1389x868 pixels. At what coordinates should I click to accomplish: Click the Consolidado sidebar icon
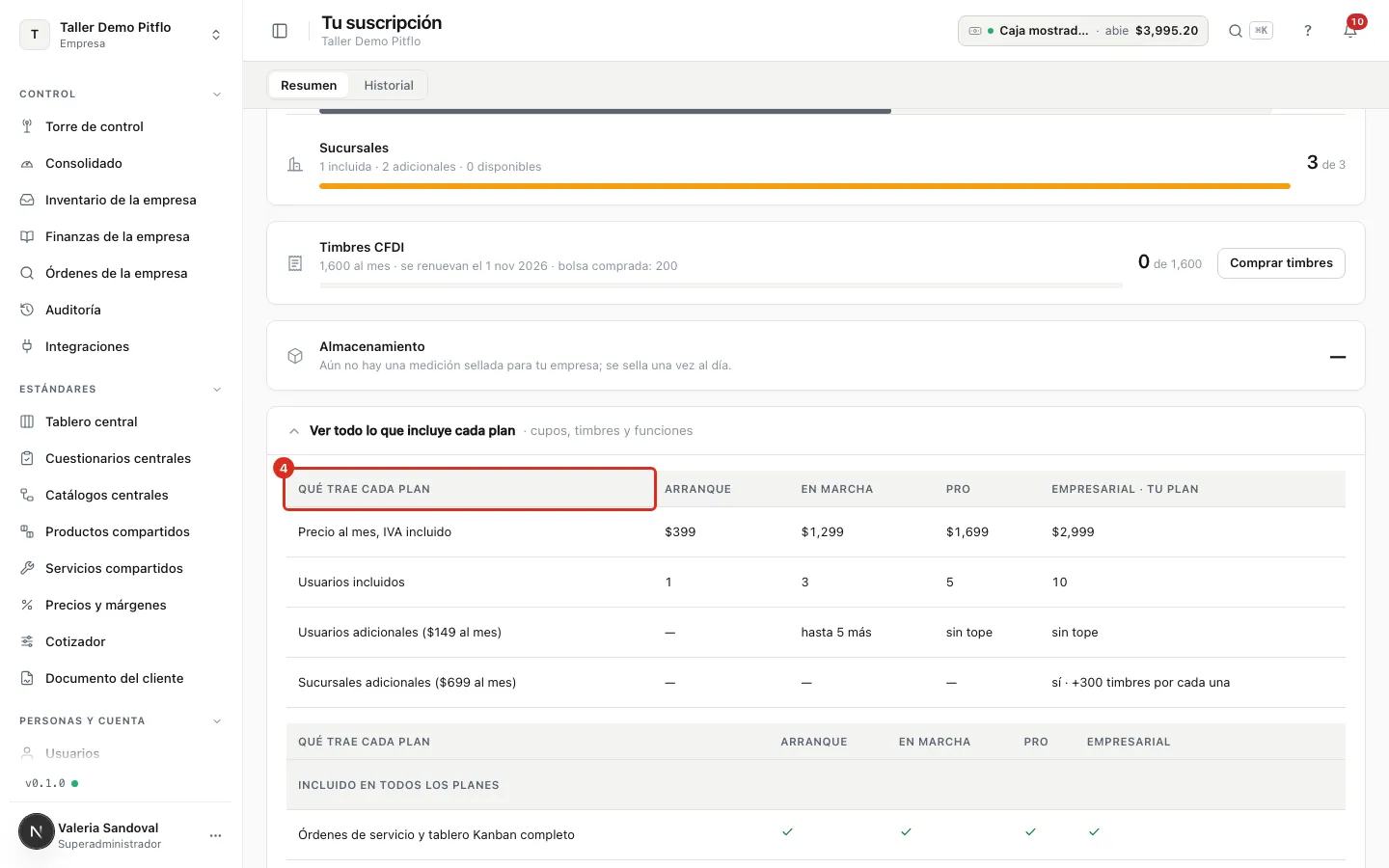pos(27,163)
